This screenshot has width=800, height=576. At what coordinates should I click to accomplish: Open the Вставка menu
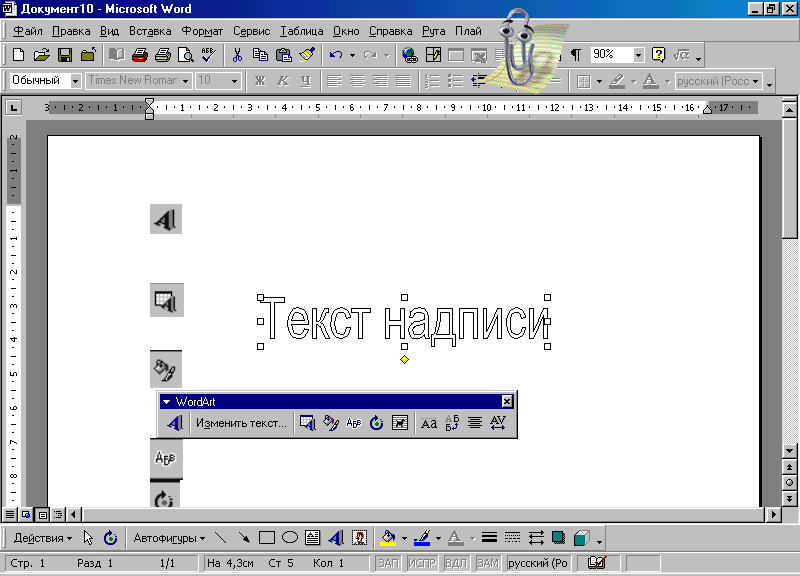click(x=150, y=31)
